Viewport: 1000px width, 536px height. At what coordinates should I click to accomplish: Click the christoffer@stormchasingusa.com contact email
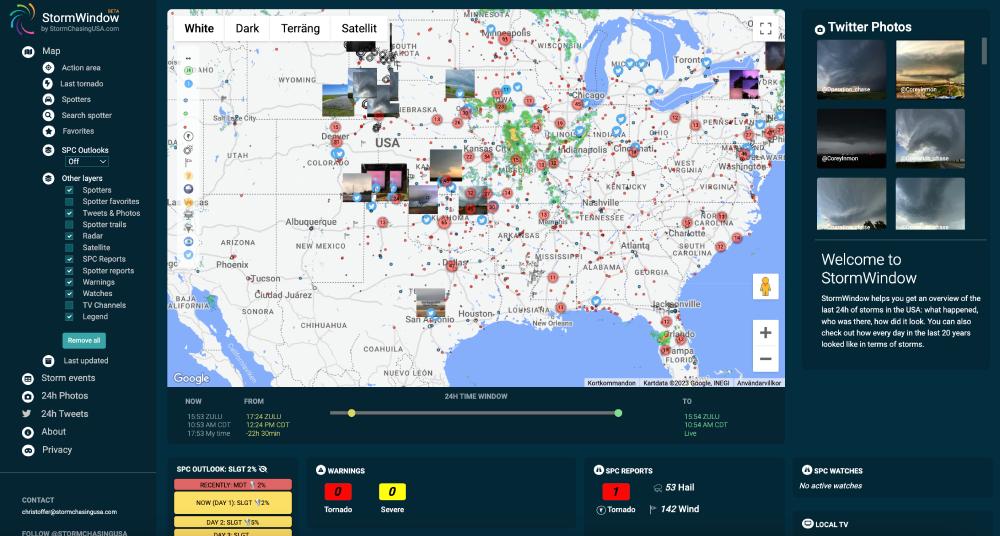(x=70, y=512)
